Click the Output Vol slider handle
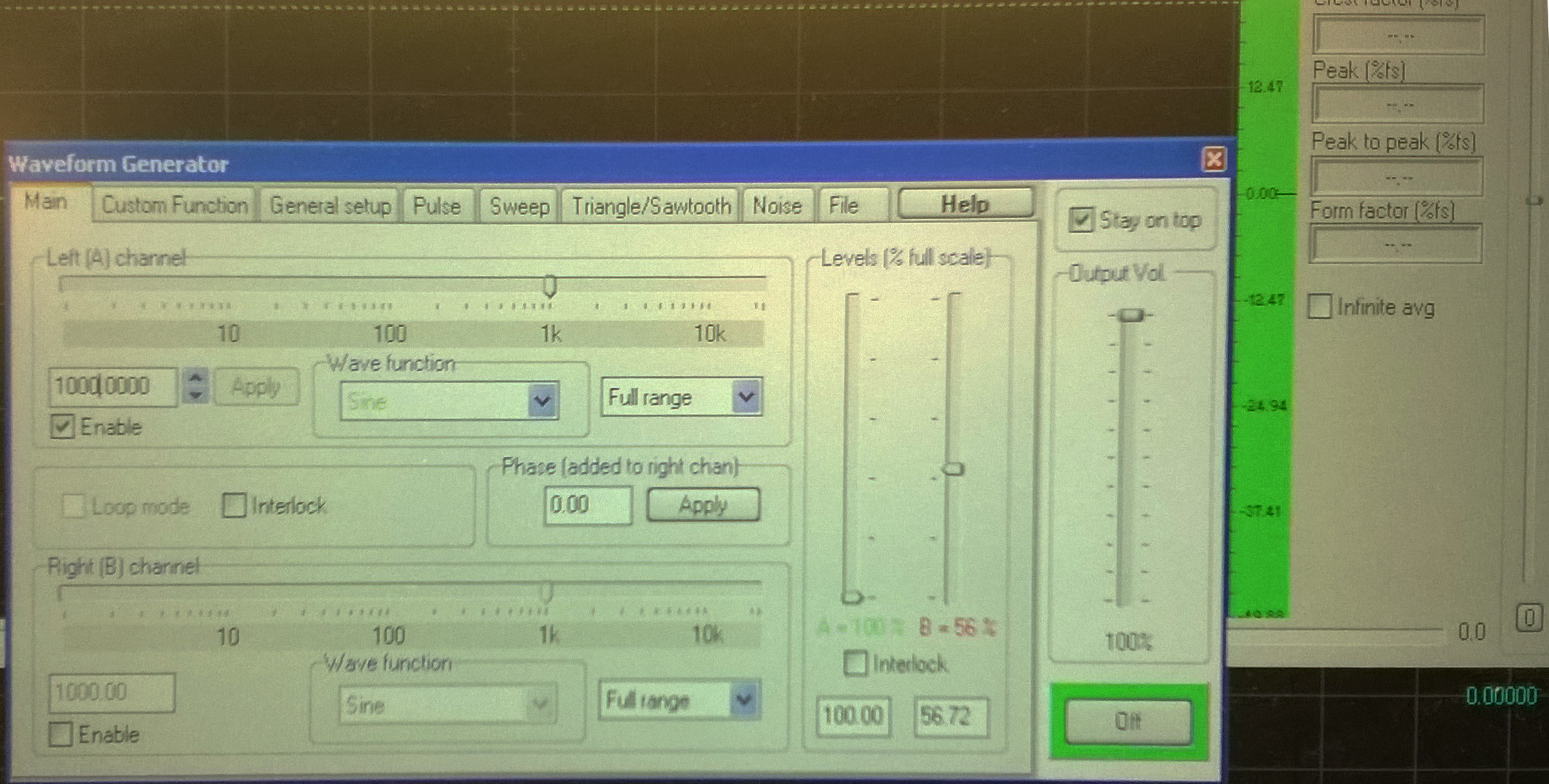 pyautogui.click(x=1131, y=315)
